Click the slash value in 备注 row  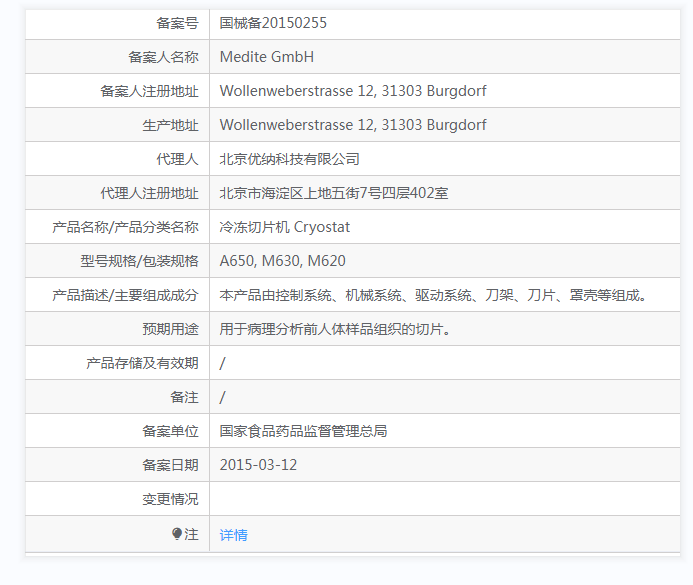222,397
